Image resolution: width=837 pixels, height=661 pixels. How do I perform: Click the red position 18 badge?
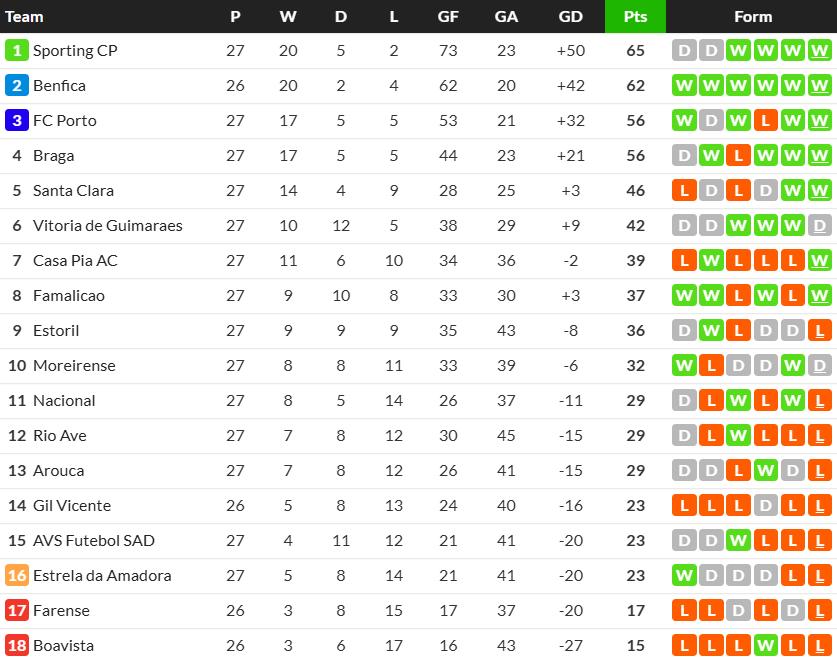(x=17, y=646)
